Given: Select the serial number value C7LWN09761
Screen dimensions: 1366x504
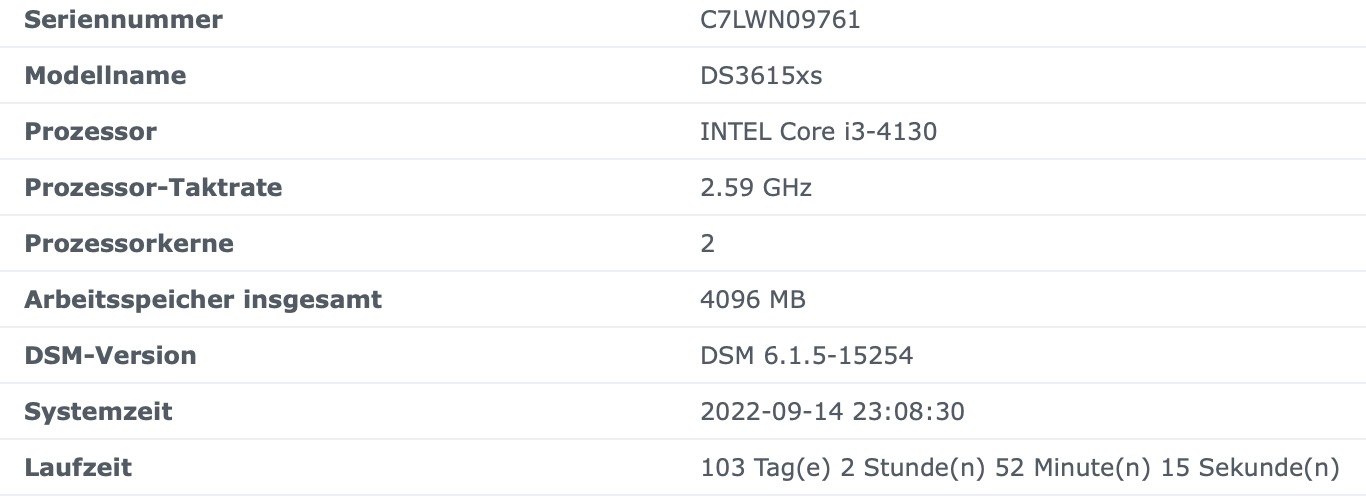Looking at the screenshot, I should (x=780, y=19).
